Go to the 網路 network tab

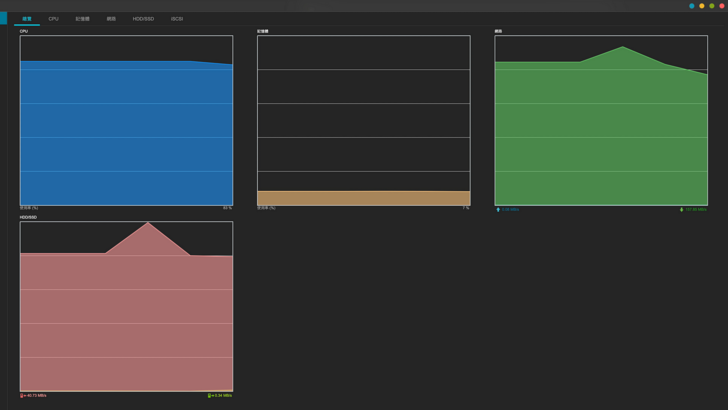(x=111, y=19)
